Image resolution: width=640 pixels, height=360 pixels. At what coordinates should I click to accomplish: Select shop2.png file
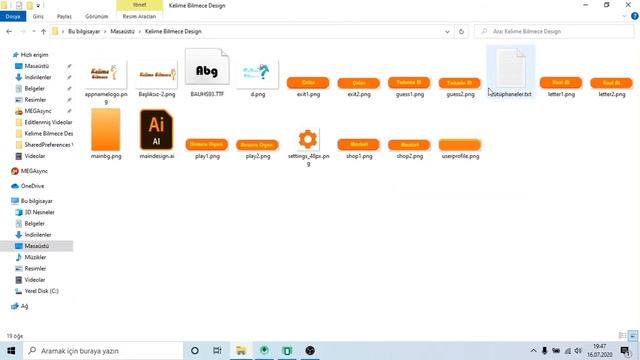click(409, 149)
